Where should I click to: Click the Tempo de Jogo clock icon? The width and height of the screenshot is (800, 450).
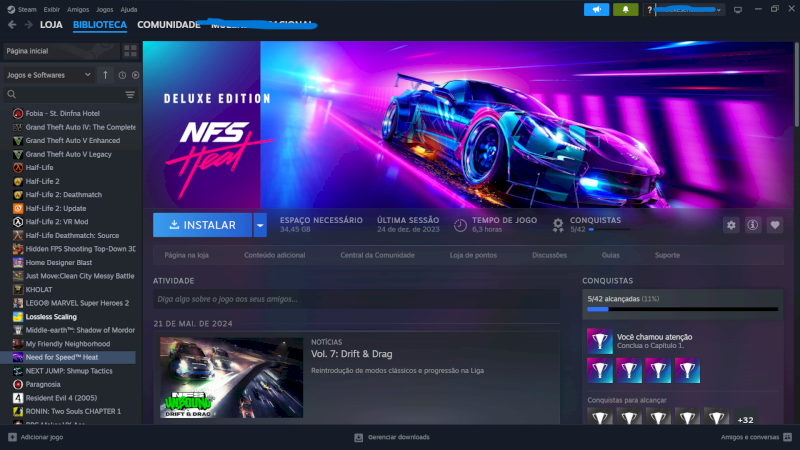click(460, 225)
